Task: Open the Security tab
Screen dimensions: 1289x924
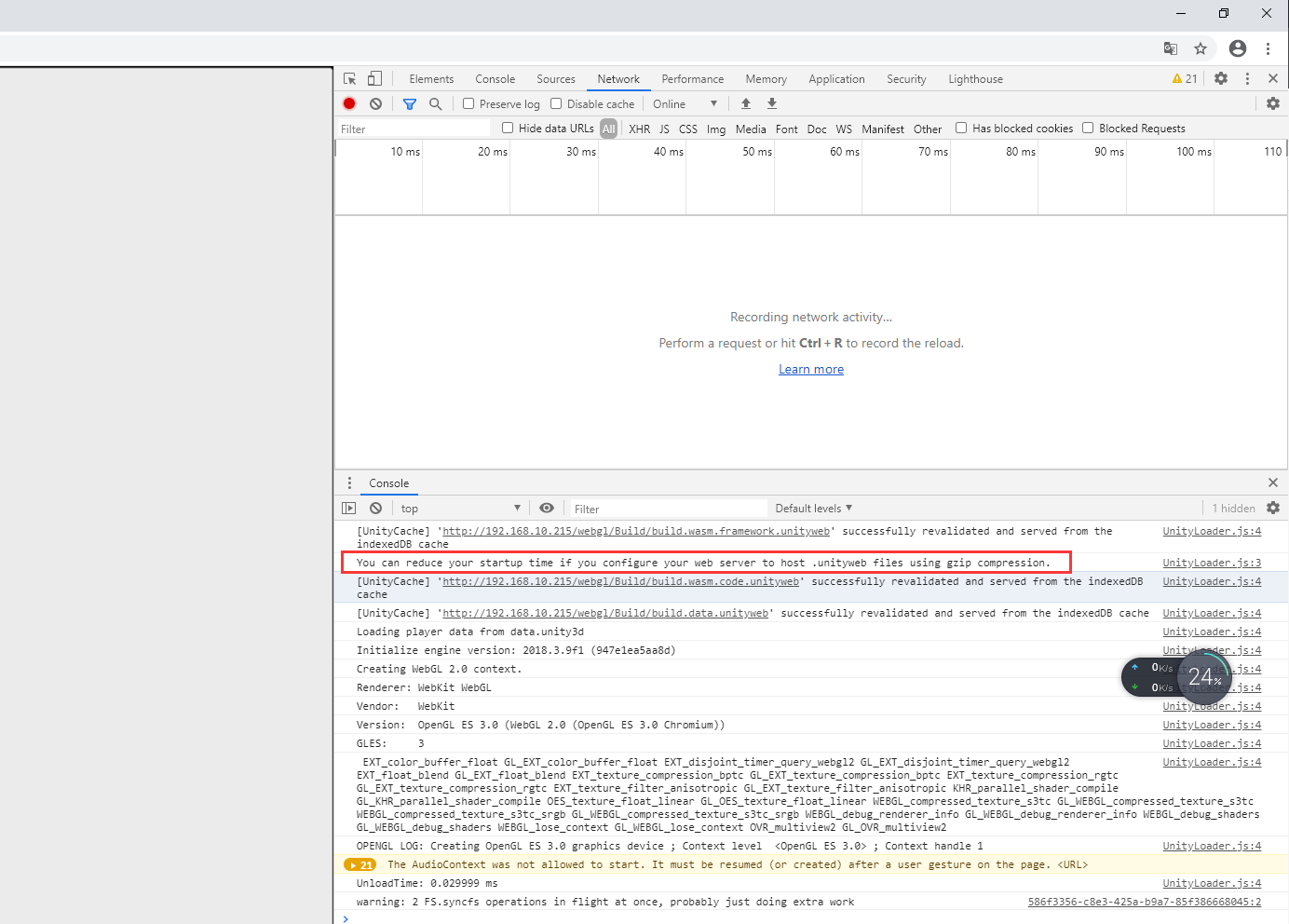Action: [906, 79]
